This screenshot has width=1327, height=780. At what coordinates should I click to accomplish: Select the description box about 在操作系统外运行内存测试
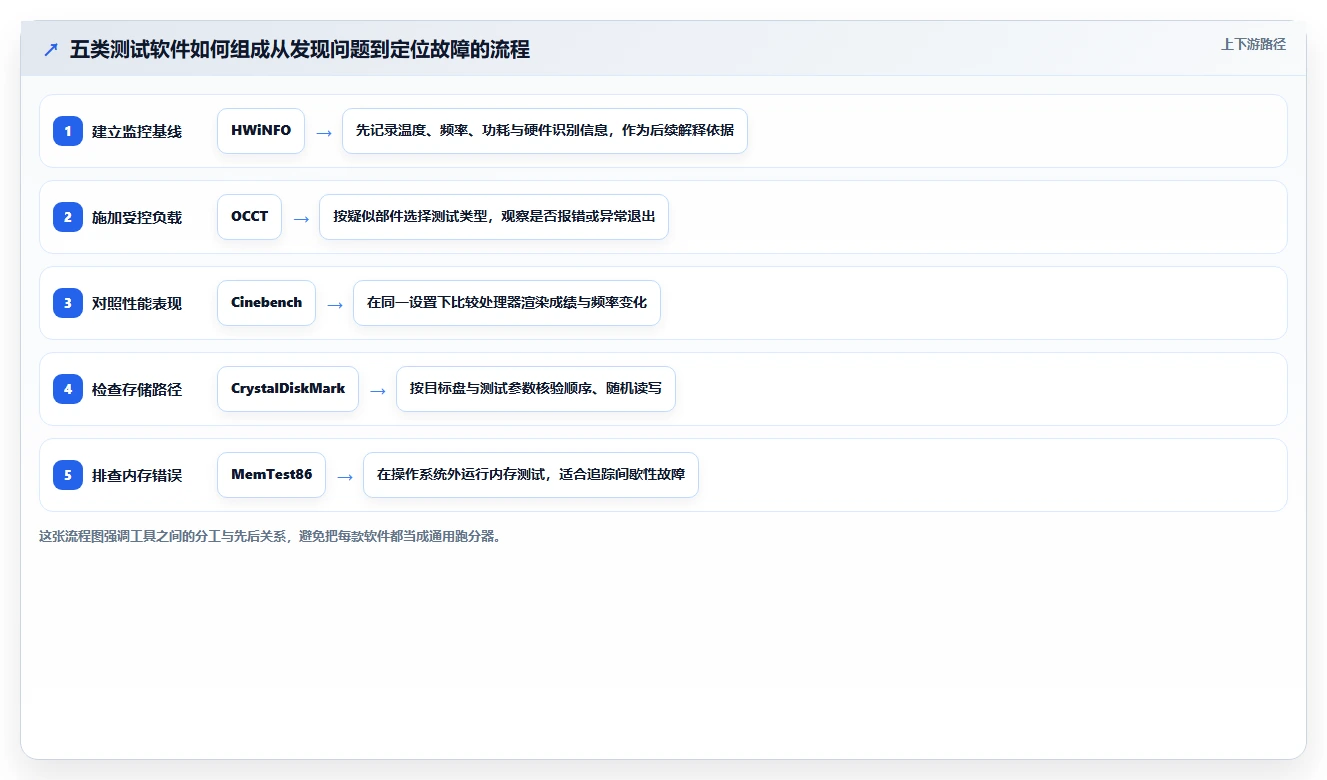[x=531, y=475]
